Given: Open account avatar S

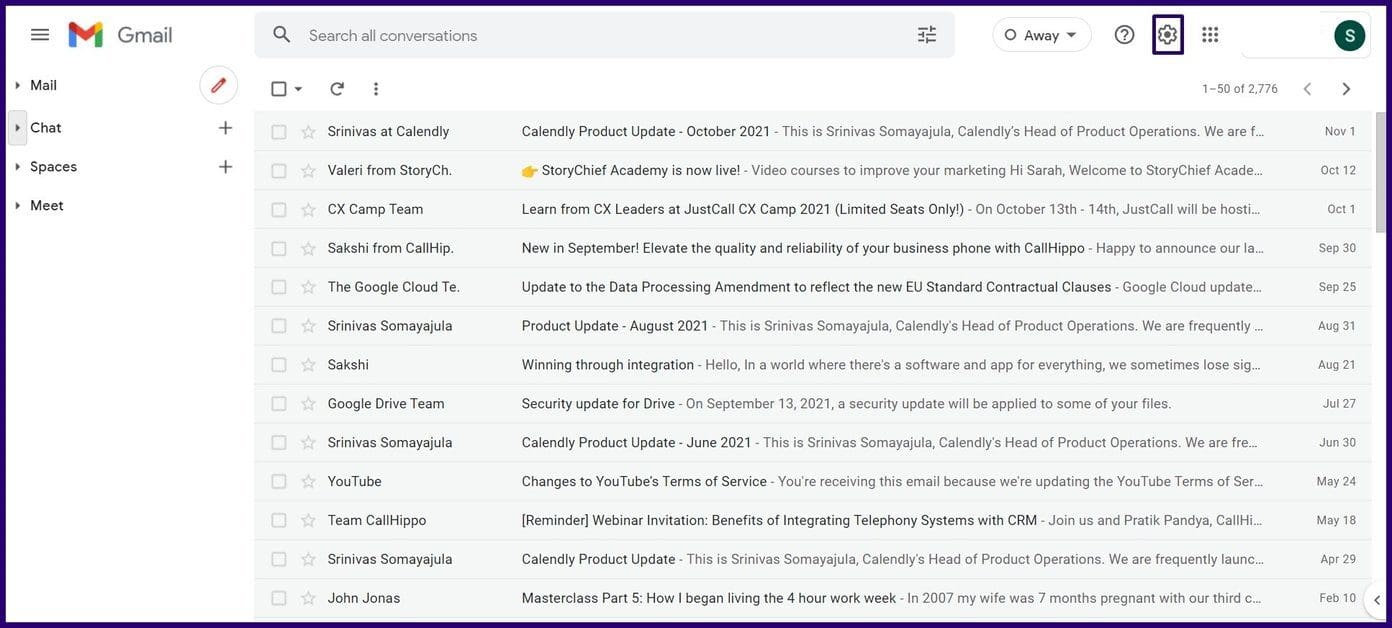Looking at the screenshot, I should [x=1350, y=36].
